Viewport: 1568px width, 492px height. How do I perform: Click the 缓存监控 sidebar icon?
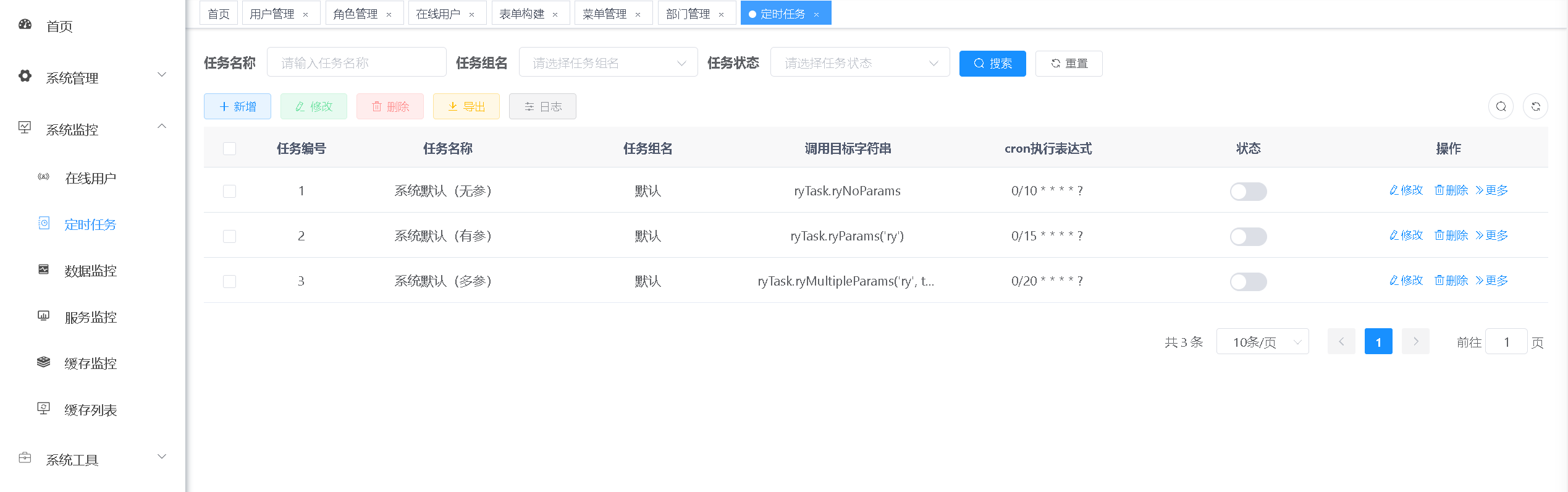click(x=43, y=362)
